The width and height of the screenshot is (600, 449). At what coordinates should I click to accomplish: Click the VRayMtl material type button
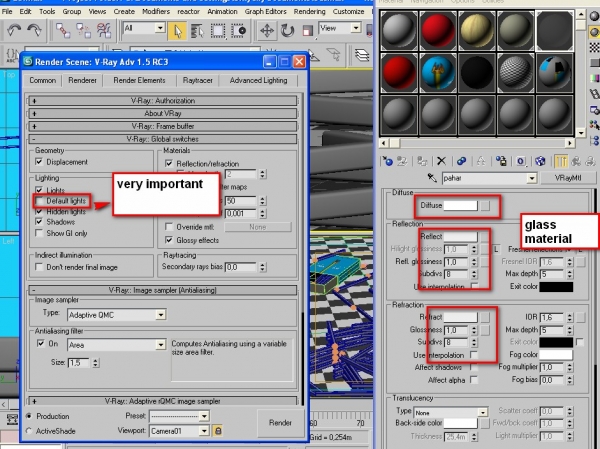(567, 178)
